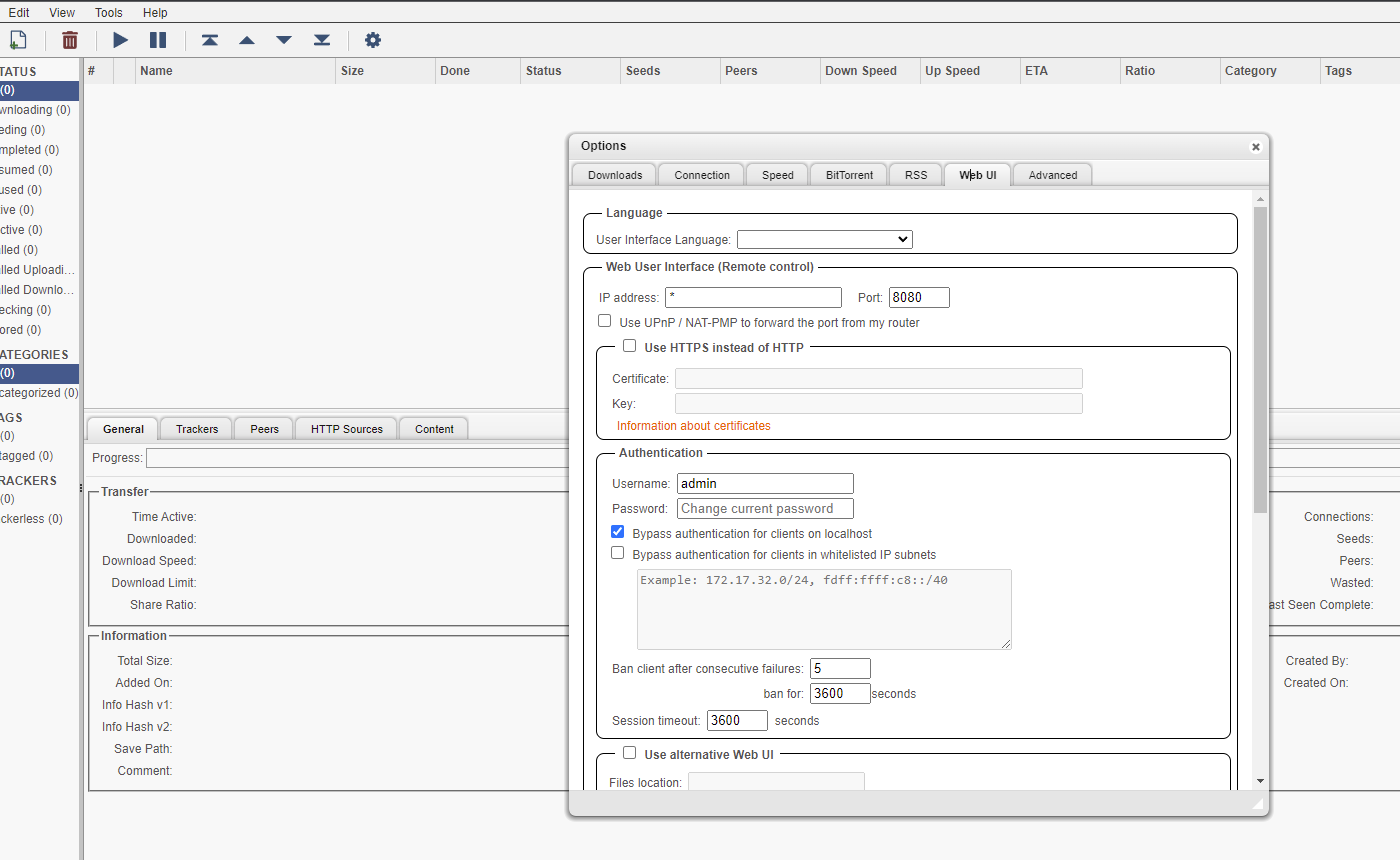Image resolution: width=1400 pixels, height=860 pixels.
Task: Click the red delete torrent trash icon
Action: coord(70,40)
